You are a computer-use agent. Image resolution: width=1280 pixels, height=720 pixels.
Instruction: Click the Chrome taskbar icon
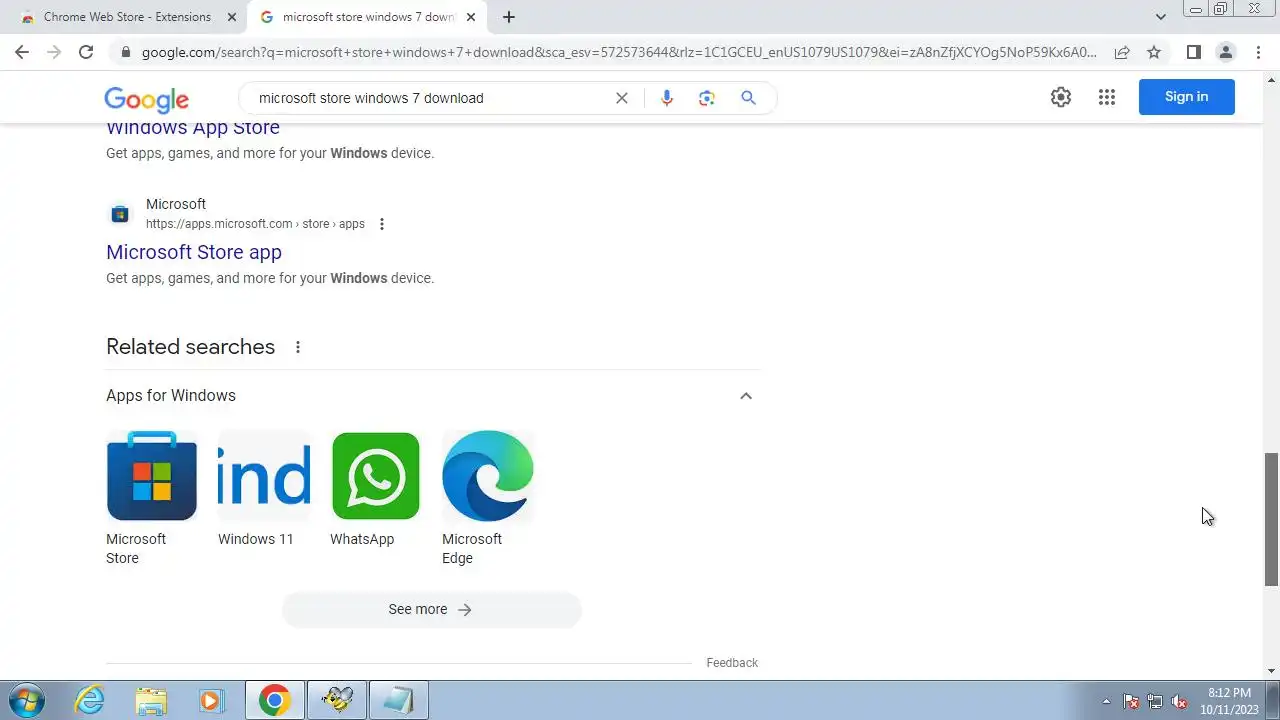click(x=275, y=700)
